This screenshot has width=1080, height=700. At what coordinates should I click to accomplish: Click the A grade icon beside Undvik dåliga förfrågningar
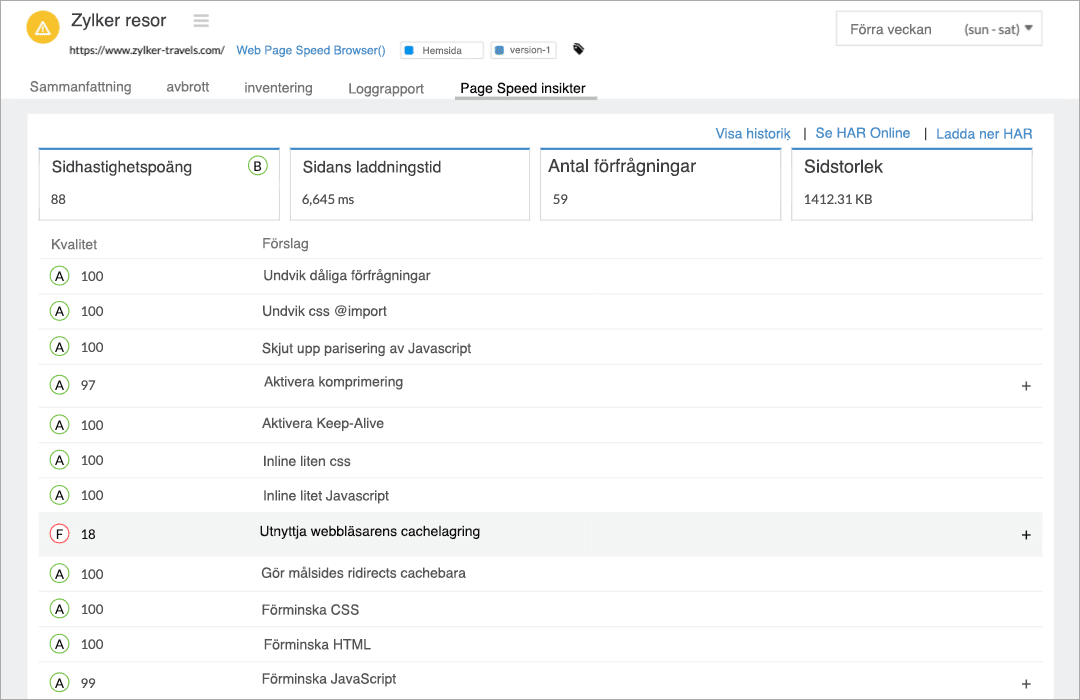pyautogui.click(x=59, y=275)
